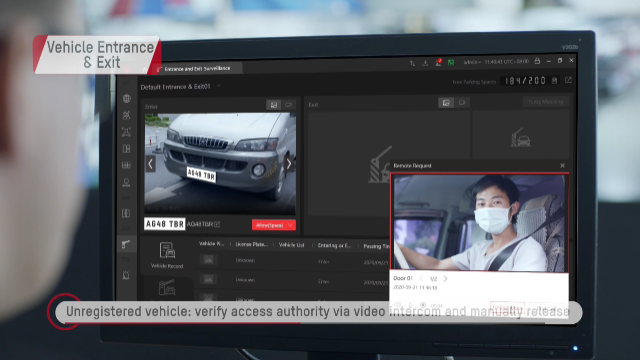Click the first row's Unknown plate cell
Screen dimensions: 640x360
click(x=245, y=260)
